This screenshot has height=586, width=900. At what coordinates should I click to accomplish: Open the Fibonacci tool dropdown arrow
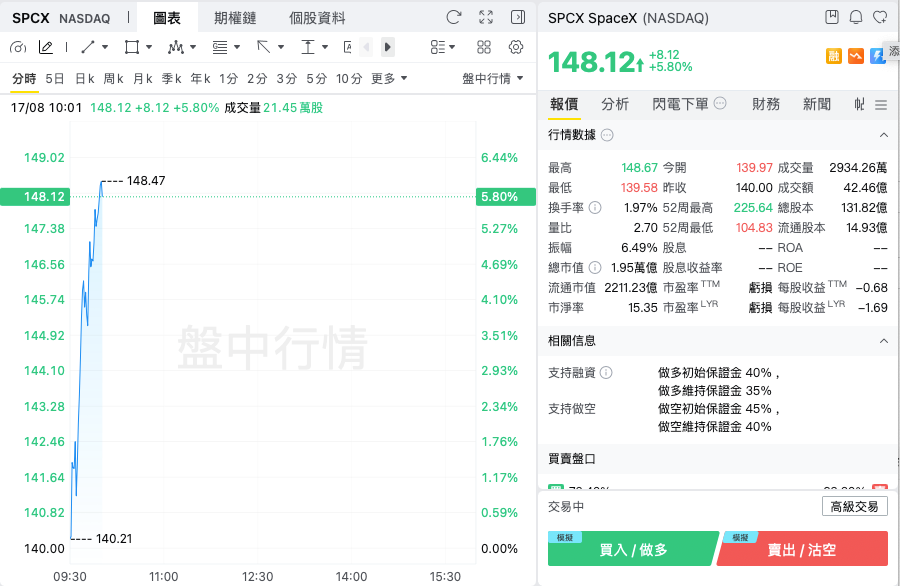(x=237, y=47)
